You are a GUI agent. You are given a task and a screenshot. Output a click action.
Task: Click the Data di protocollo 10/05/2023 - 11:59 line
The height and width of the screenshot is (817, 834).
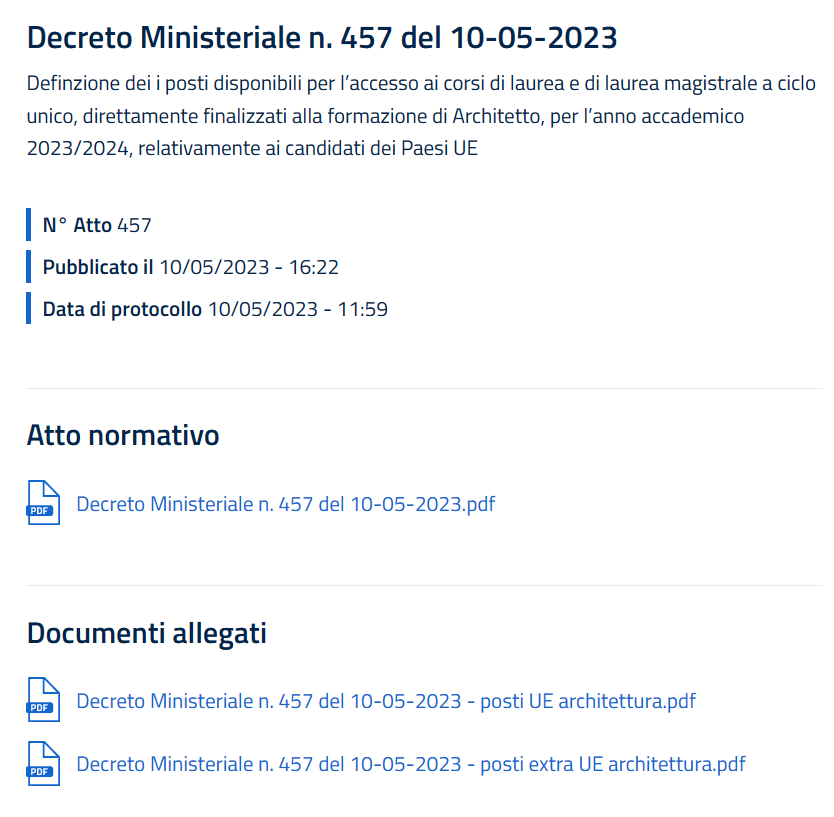pos(215,309)
